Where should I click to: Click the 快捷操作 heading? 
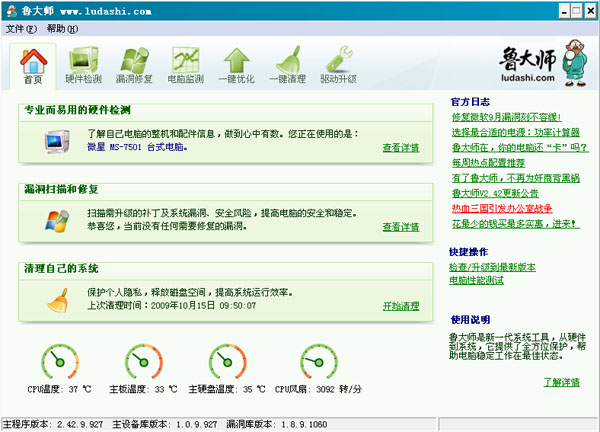pyautogui.click(x=468, y=252)
